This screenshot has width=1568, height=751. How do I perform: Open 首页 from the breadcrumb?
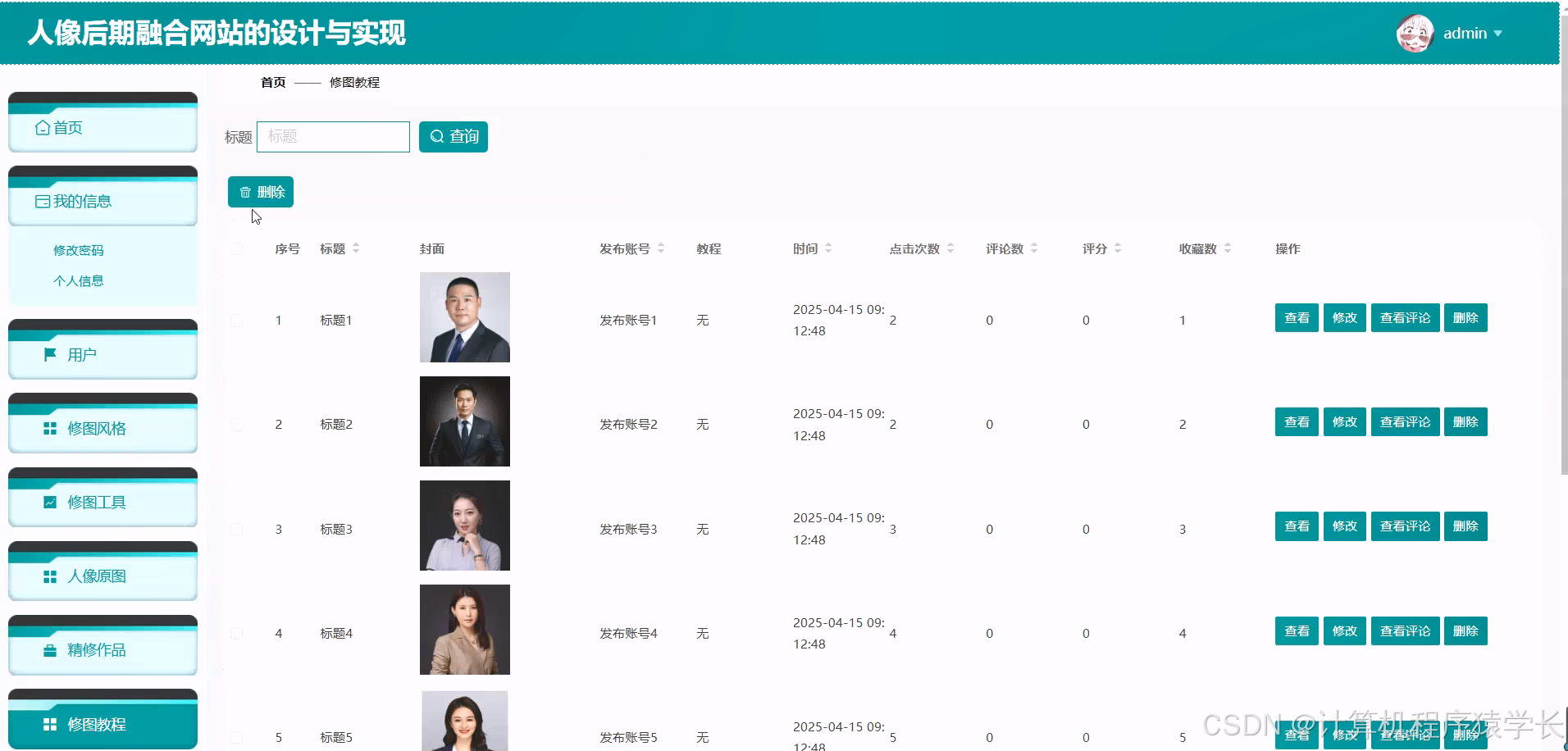tap(272, 82)
